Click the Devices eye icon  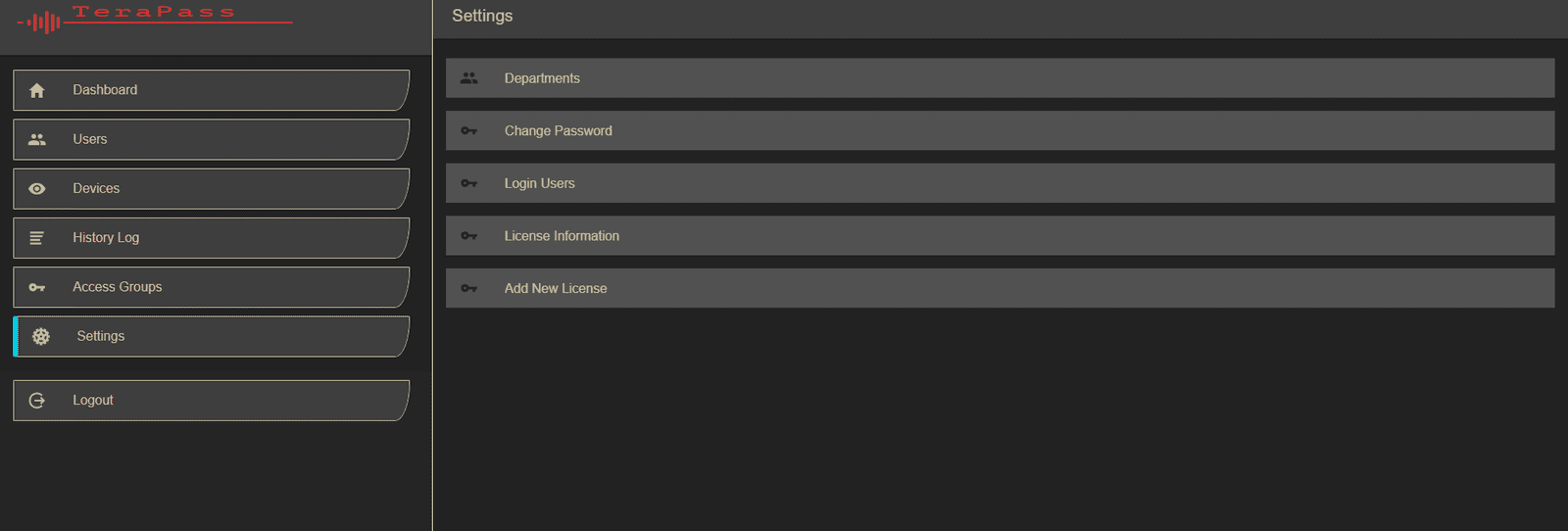click(37, 189)
